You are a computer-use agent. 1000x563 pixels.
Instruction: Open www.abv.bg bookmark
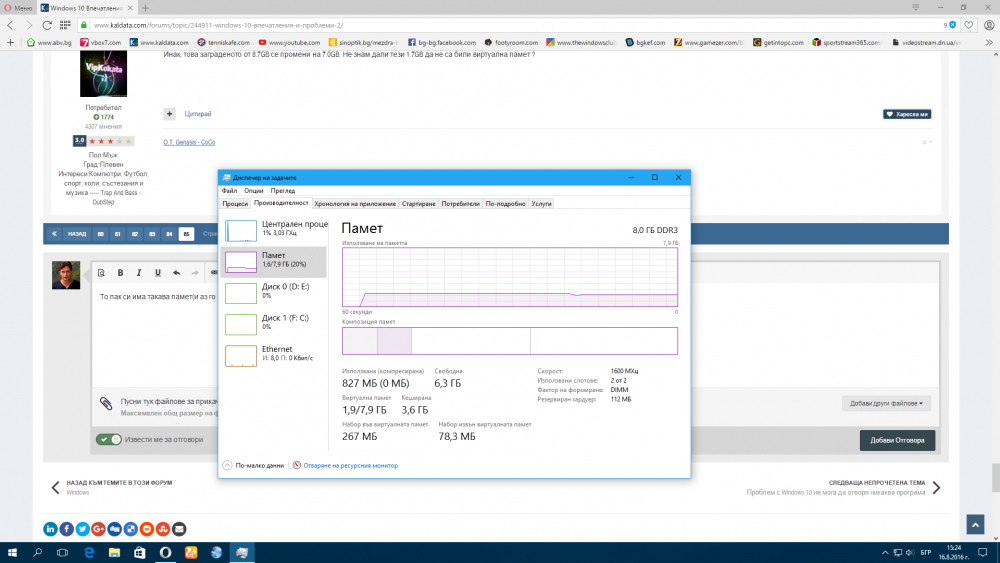(49, 42)
